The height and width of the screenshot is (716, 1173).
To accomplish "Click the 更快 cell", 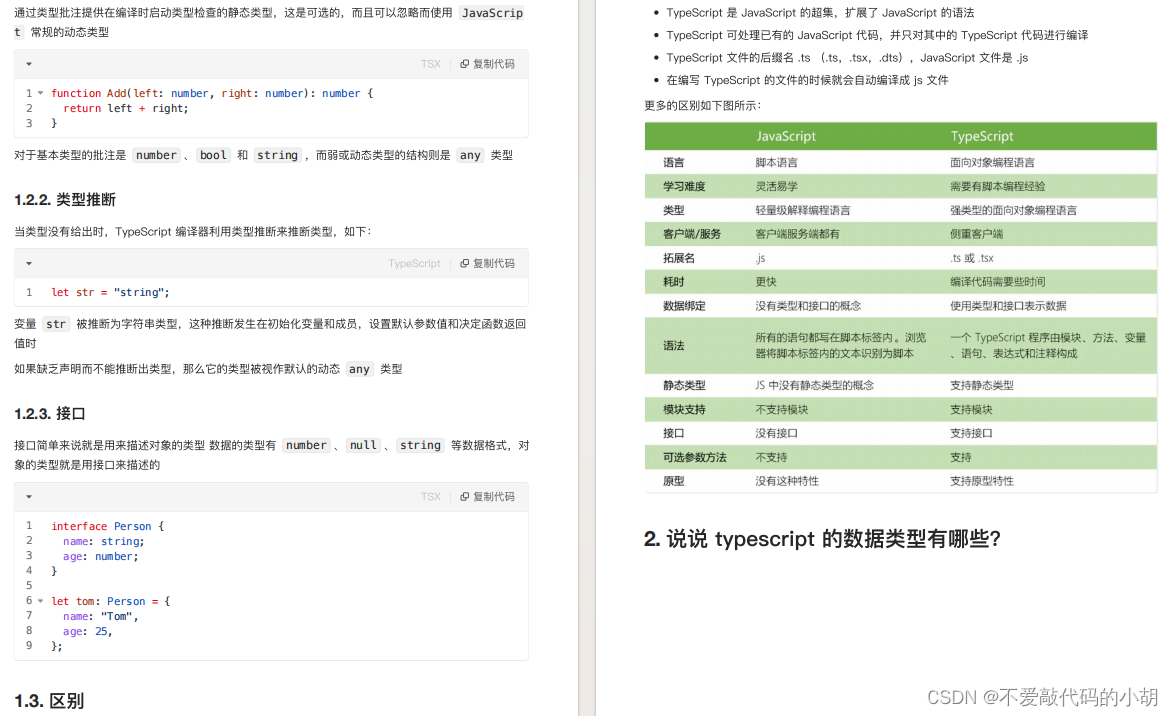I will 766,282.
